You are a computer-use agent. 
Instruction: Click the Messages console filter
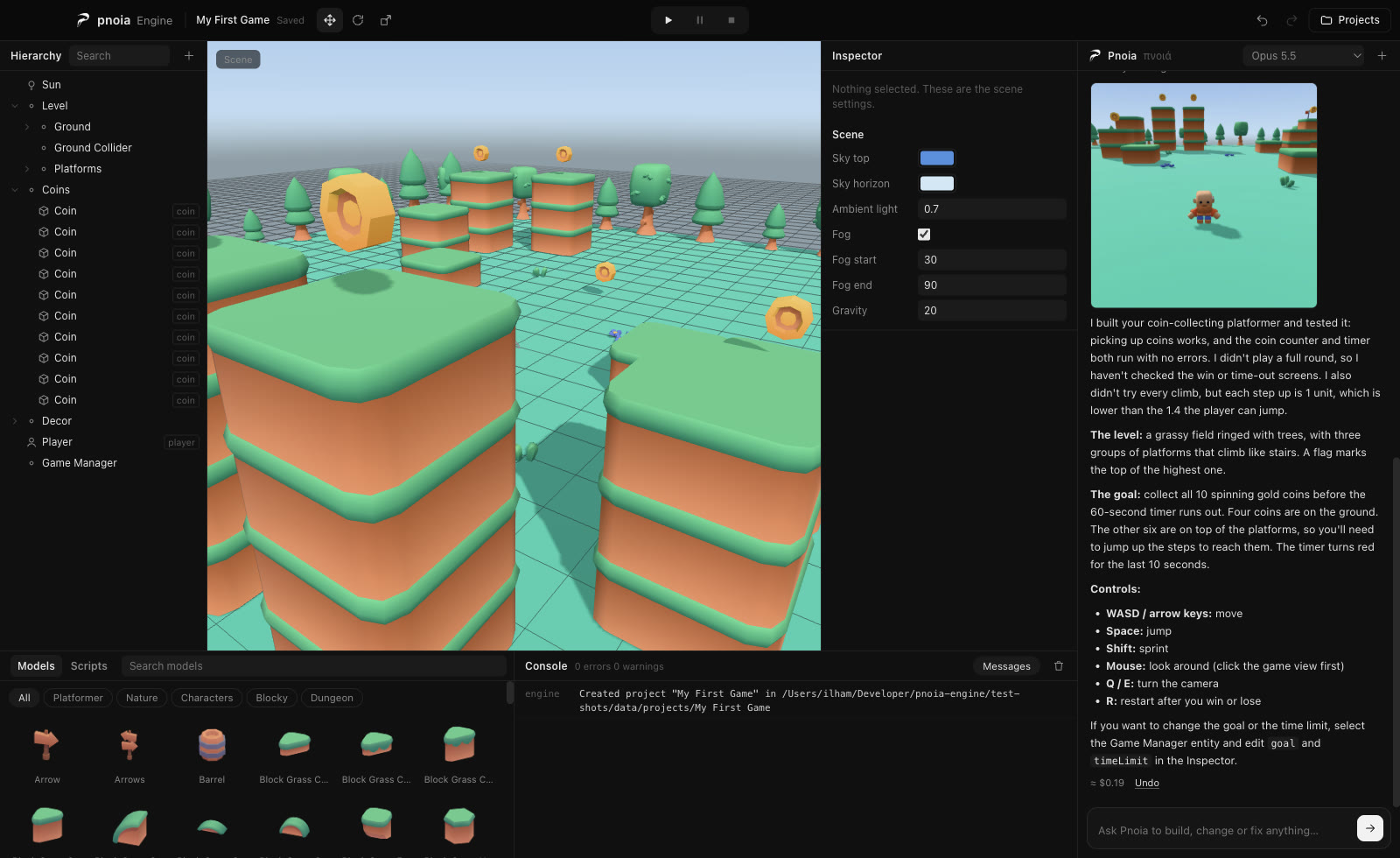pyautogui.click(x=1006, y=666)
